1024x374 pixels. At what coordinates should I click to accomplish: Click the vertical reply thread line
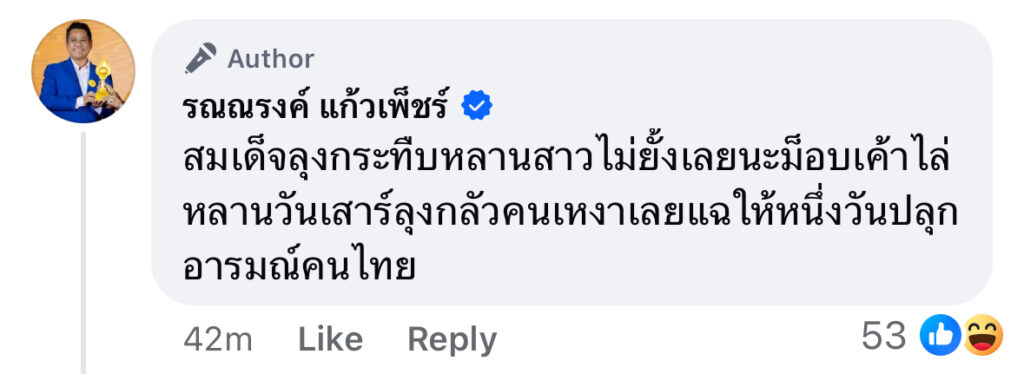click(84, 253)
